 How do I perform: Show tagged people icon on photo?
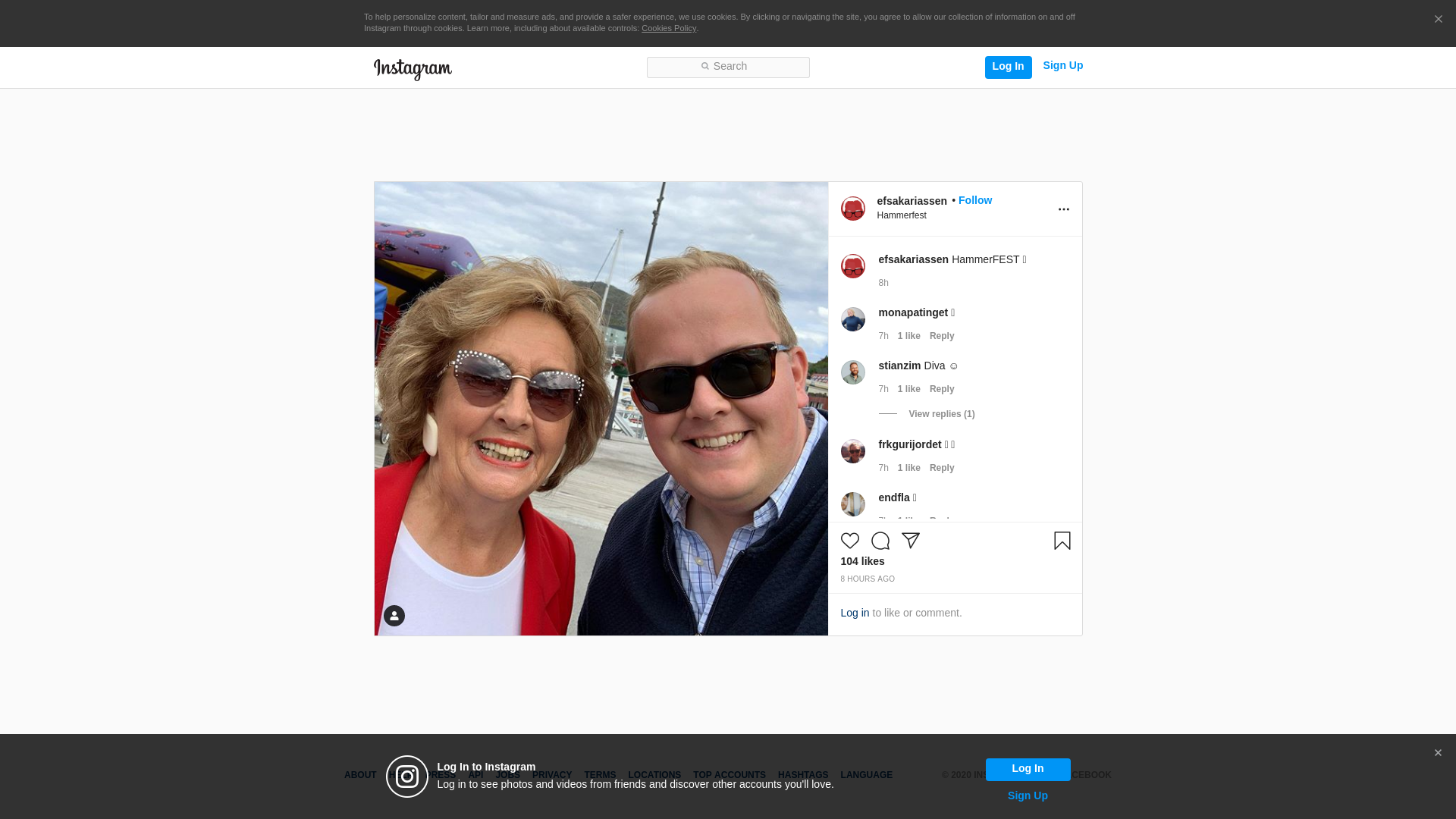[394, 616]
